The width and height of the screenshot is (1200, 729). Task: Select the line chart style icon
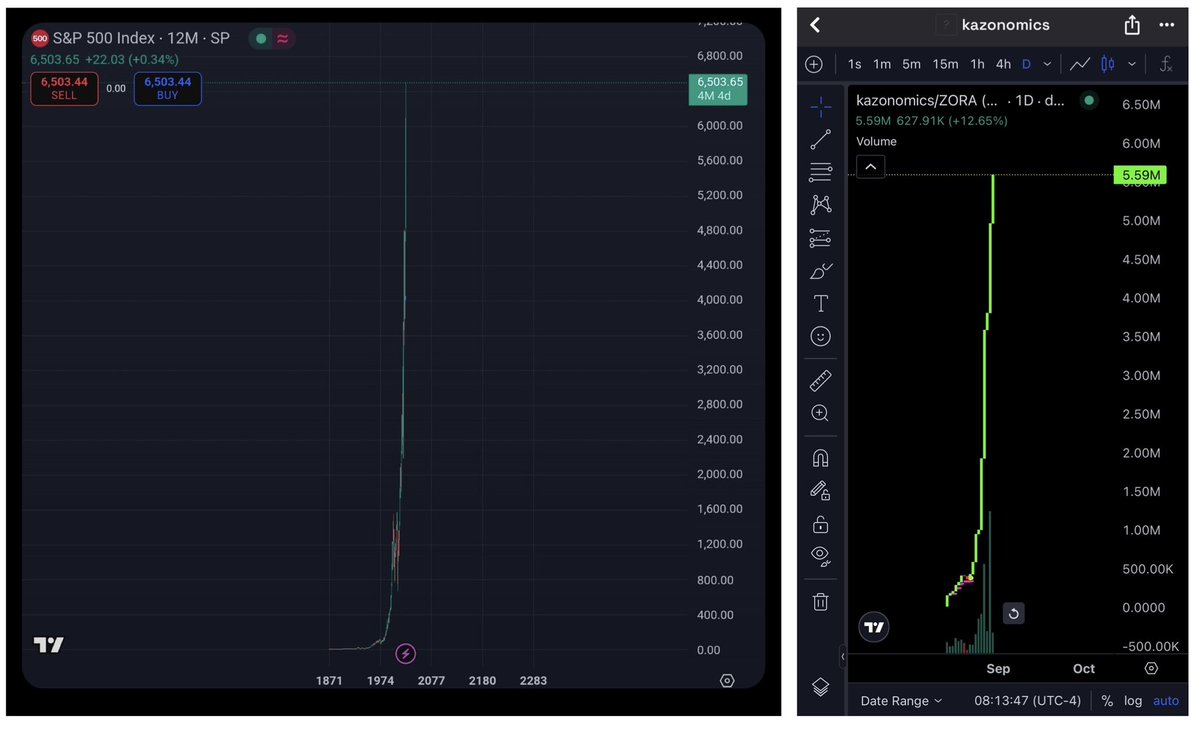point(1080,64)
